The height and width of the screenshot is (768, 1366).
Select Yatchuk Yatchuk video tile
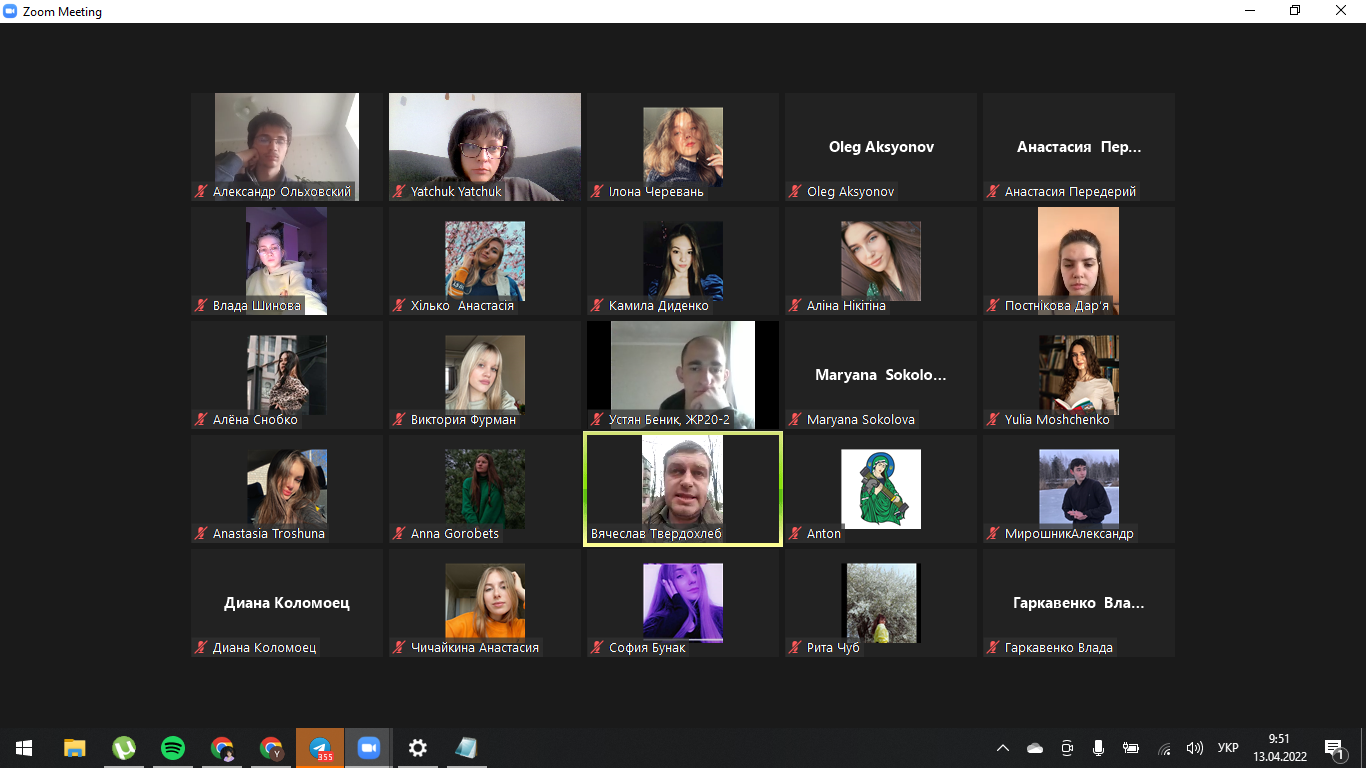485,147
